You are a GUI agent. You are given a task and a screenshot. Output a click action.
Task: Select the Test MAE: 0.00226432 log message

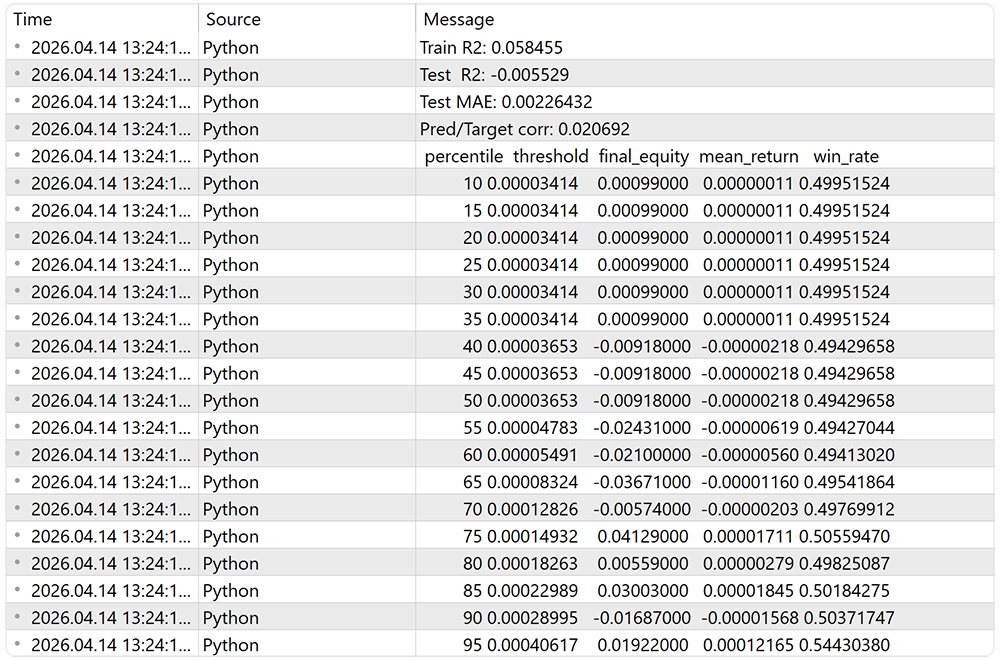point(507,101)
